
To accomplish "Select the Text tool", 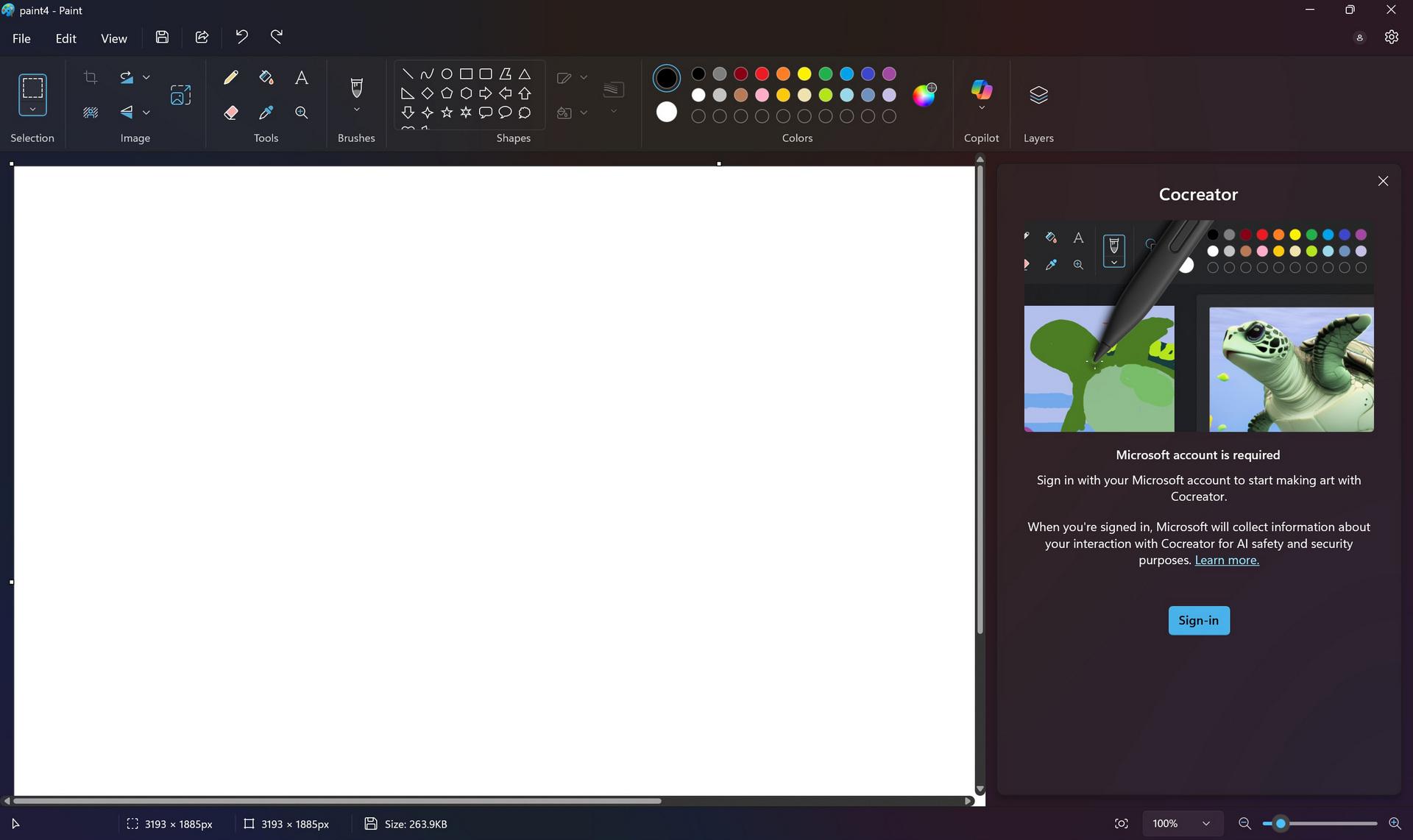I will coord(302,77).
